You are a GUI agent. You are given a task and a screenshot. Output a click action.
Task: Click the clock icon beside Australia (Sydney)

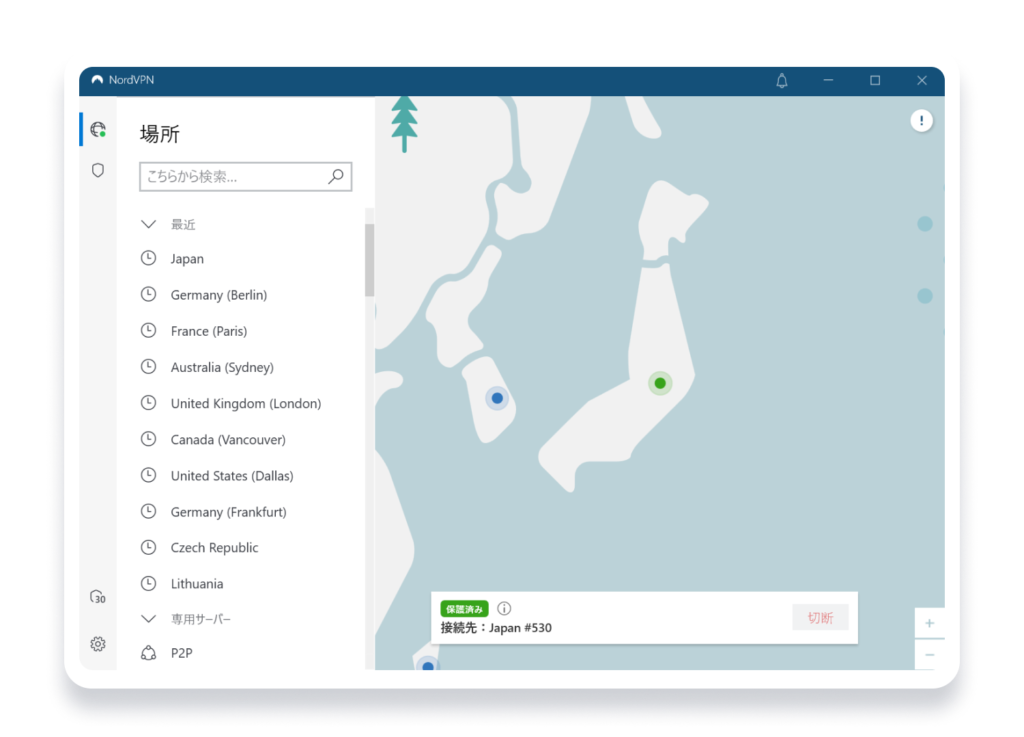(x=149, y=367)
